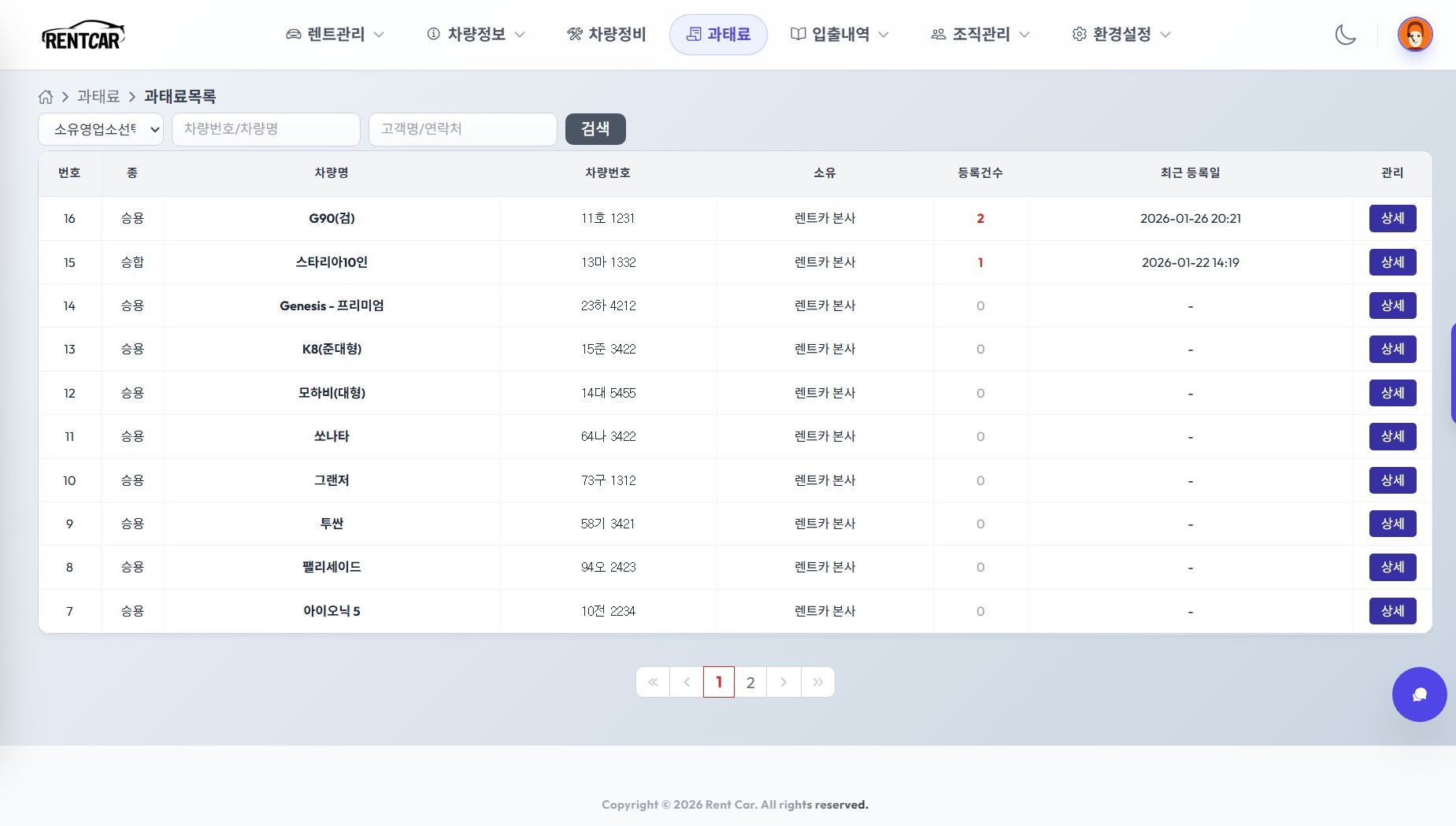Click the home breadcrumb icon

46,97
